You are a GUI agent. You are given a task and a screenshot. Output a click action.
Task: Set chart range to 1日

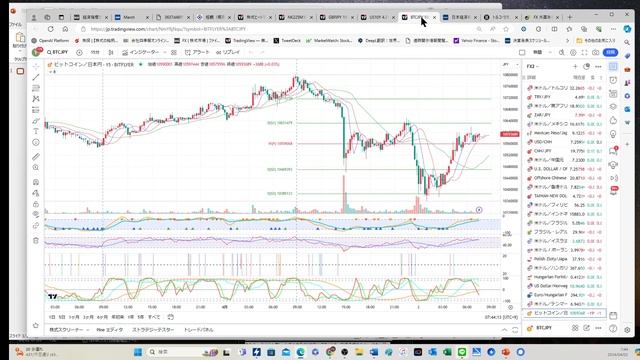click(x=52, y=317)
